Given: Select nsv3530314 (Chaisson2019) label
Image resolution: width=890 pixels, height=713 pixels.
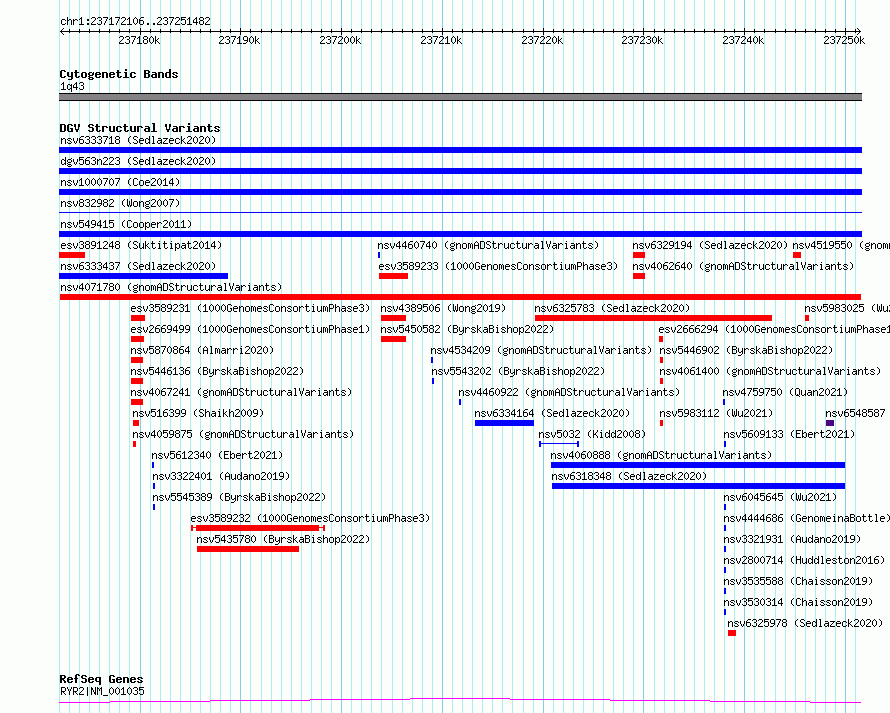Looking at the screenshot, I should pyautogui.click(x=799, y=602).
